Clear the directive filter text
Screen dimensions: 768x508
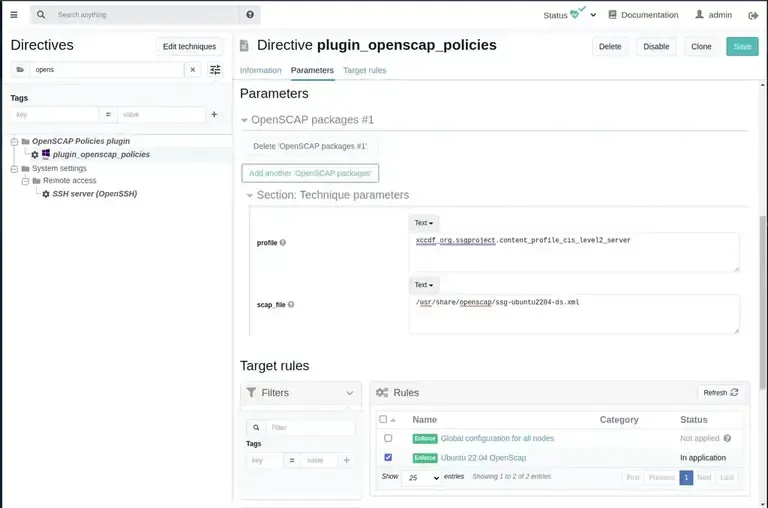pos(192,70)
